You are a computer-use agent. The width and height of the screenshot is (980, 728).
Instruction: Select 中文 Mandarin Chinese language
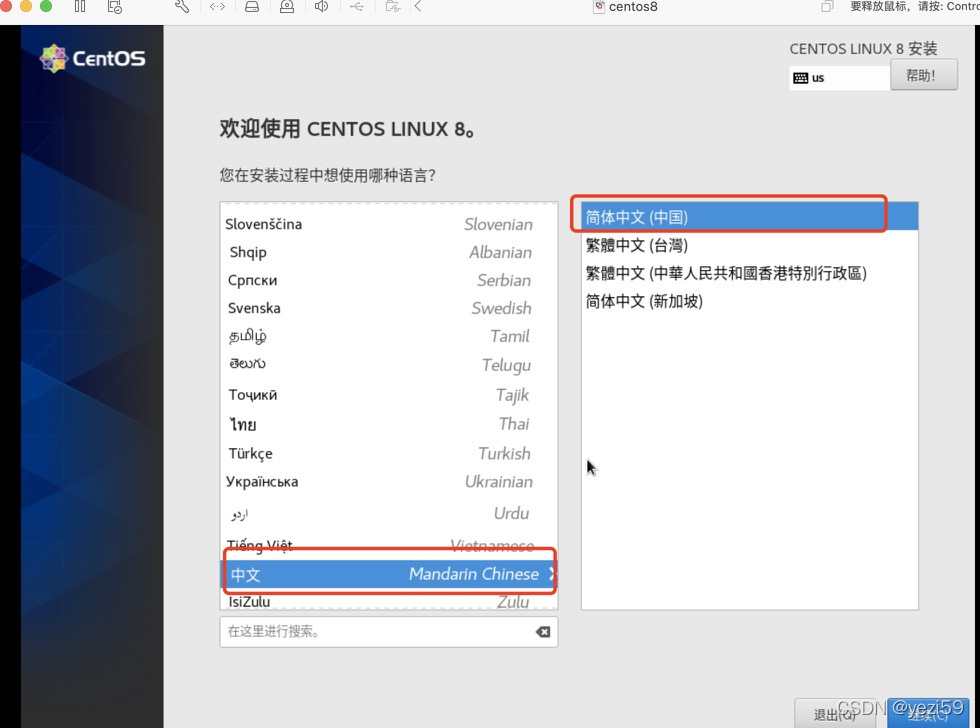pyautogui.click(x=389, y=574)
